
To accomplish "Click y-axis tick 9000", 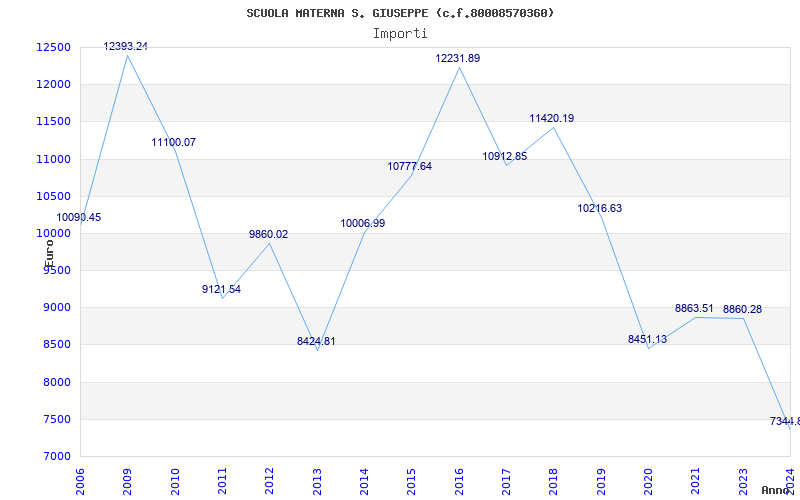I will [x=56, y=308].
